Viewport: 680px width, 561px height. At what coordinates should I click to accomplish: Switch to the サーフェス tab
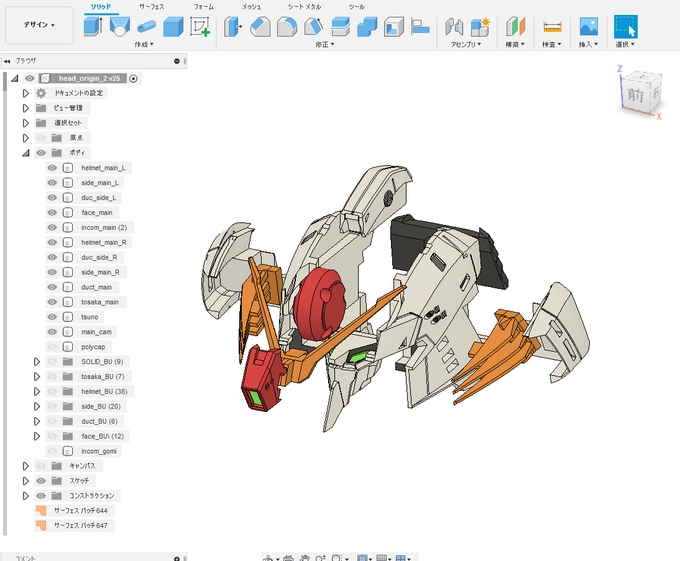pos(151,7)
